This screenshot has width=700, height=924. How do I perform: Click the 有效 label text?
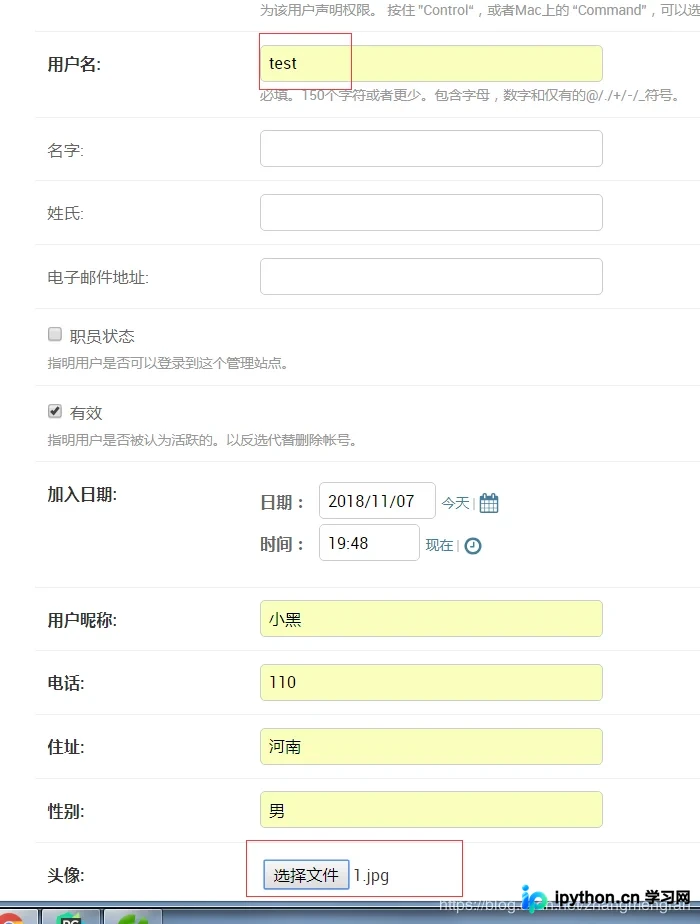pyautogui.click(x=86, y=413)
